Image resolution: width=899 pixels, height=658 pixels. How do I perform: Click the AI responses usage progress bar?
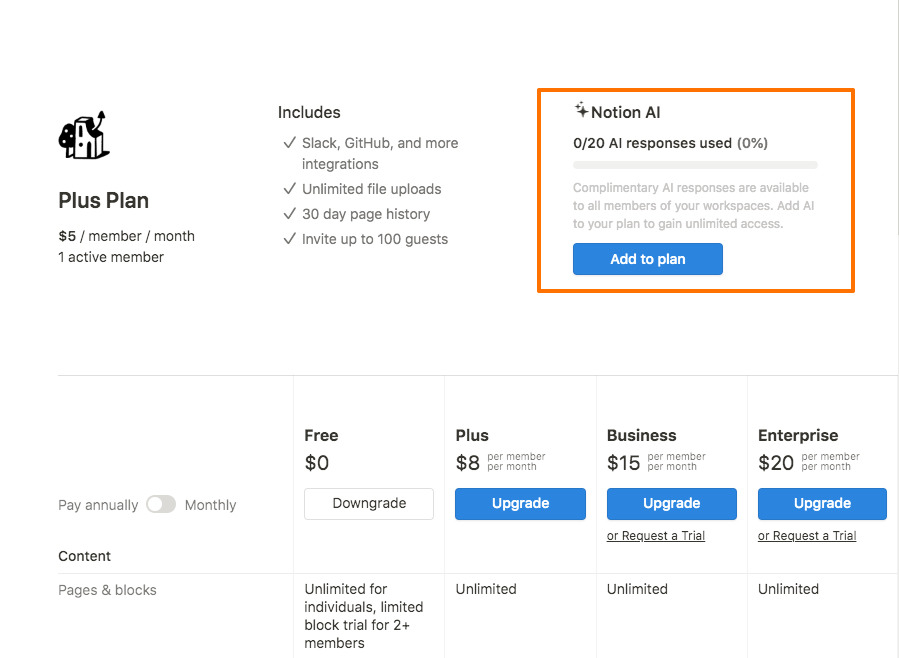click(x=695, y=165)
